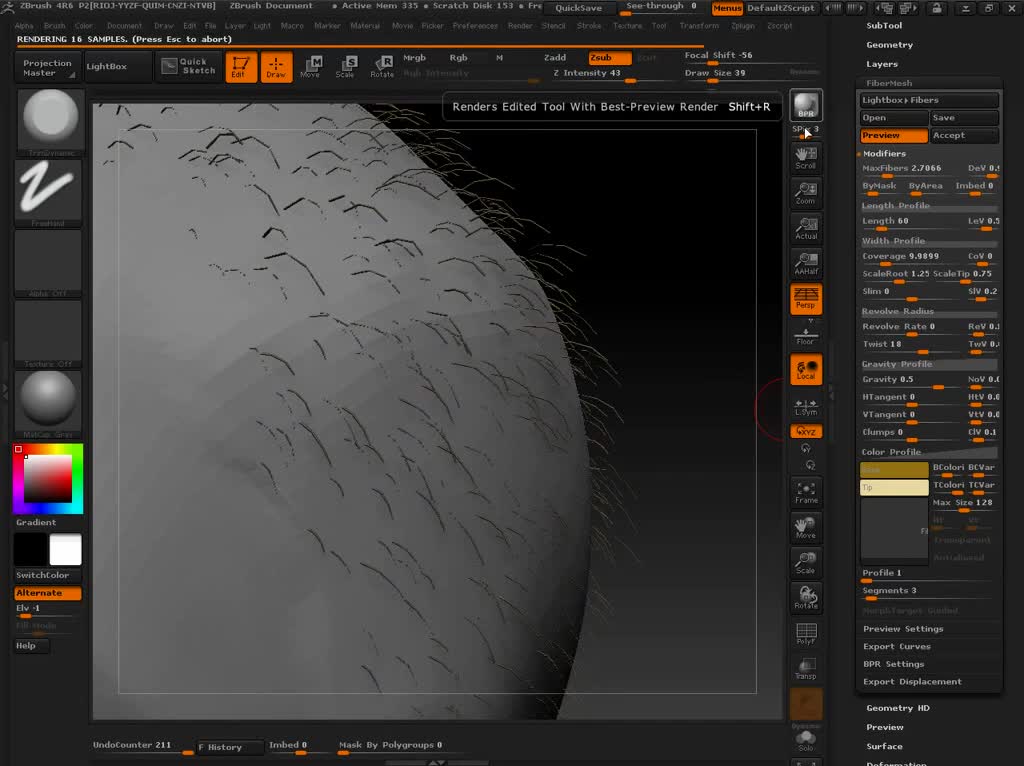Viewport: 1024px width, 766px height.
Task: Collapse the FiberMesh section
Action: click(889, 84)
